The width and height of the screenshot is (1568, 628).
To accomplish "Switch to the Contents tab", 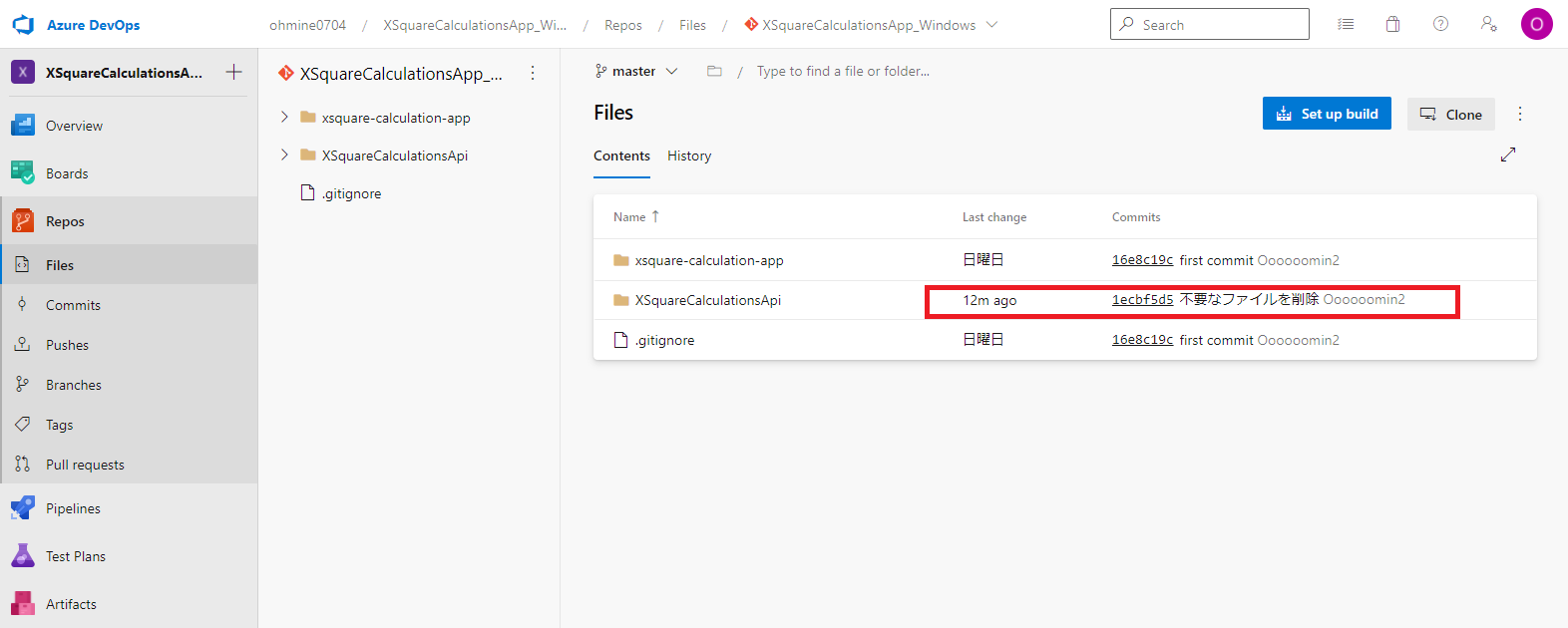I will click(x=621, y=157).
